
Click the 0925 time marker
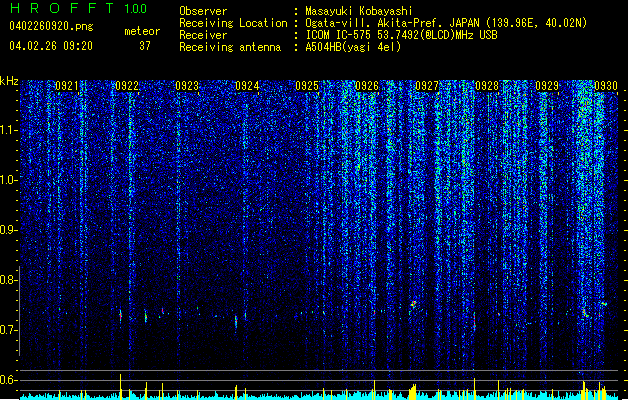click(x=307, y=86)
